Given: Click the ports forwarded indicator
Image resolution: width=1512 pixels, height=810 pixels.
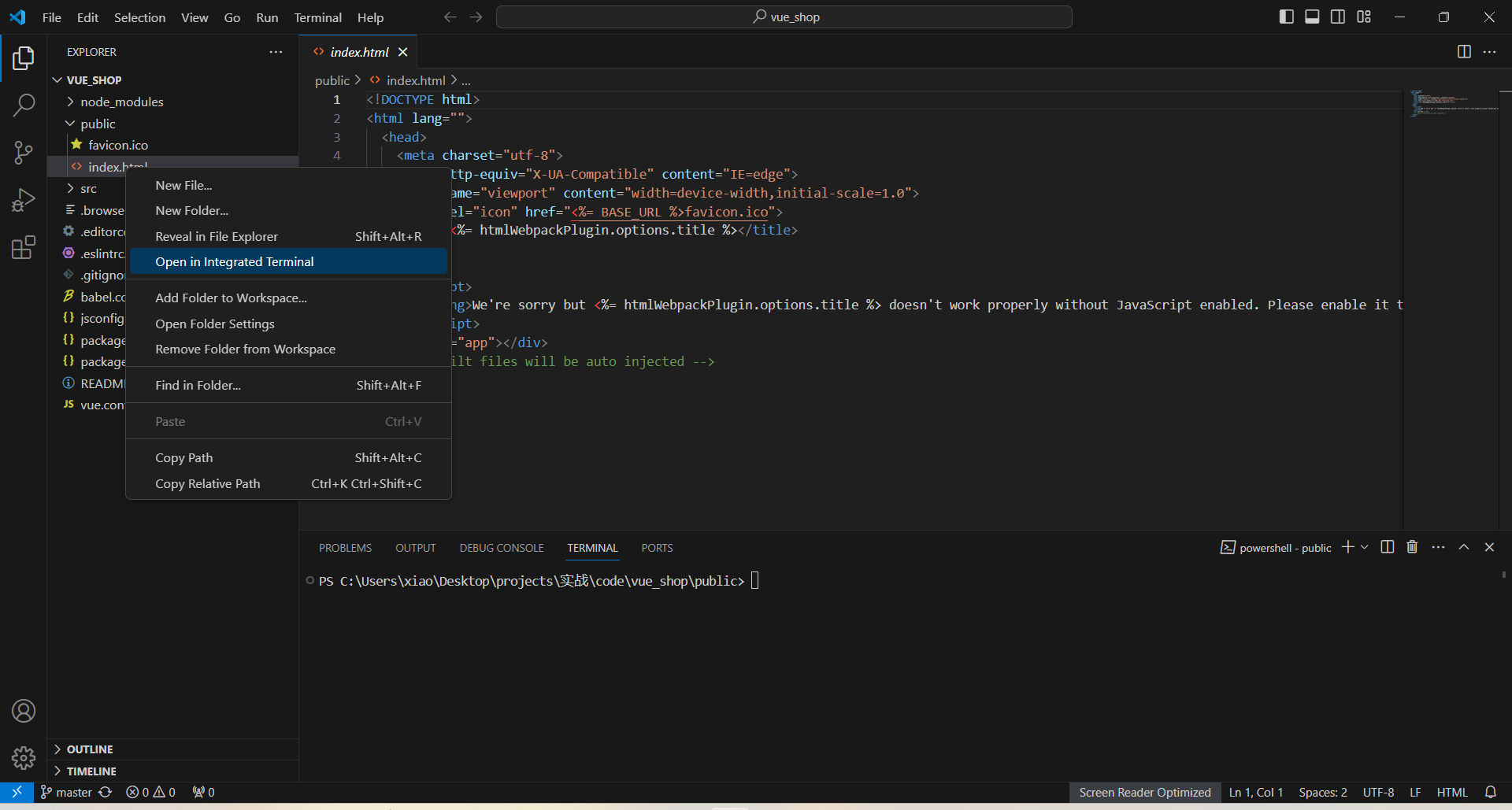Looking at the screenshot, I should [203, 792].
